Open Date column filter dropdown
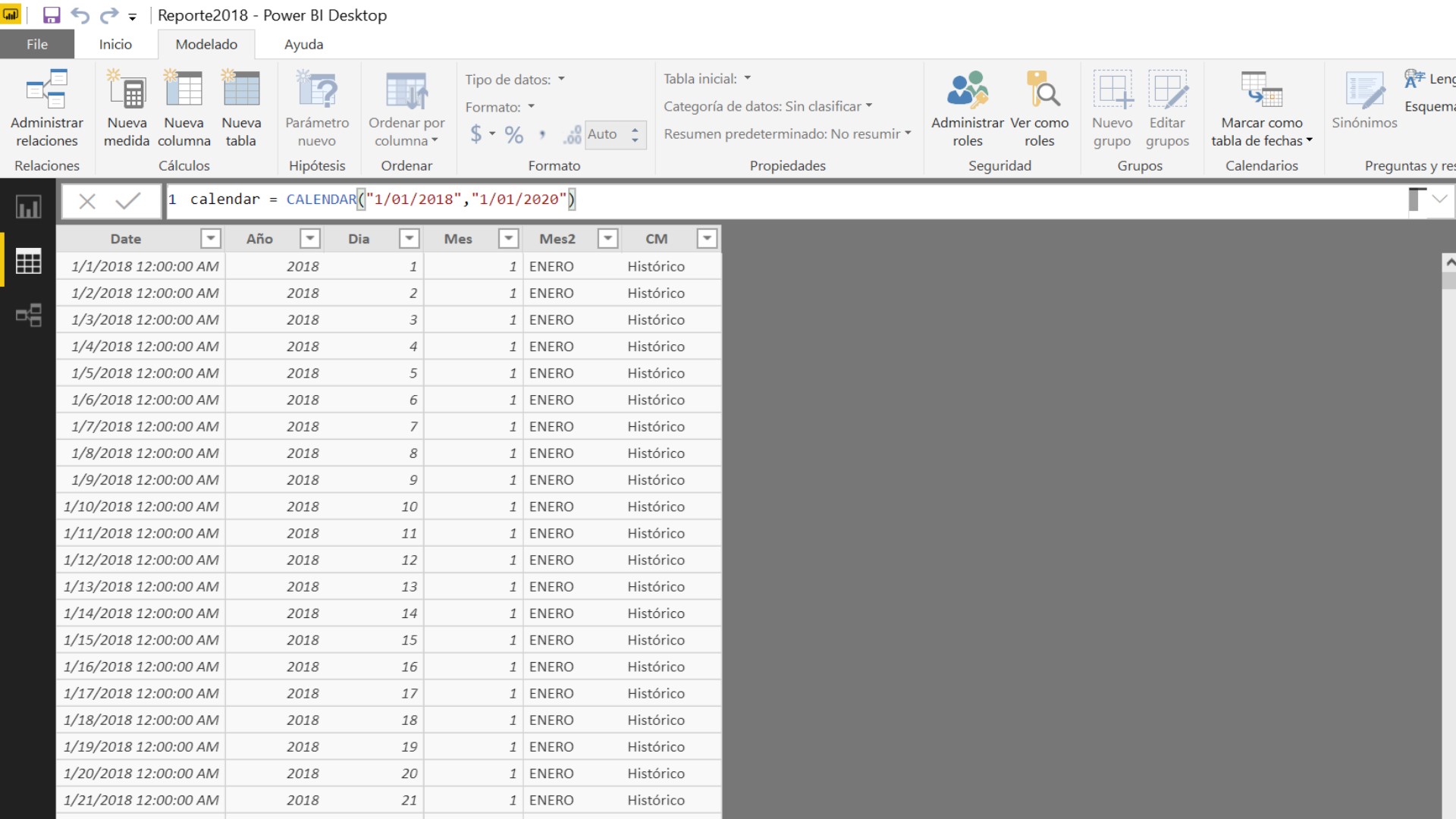 [211, 239]
